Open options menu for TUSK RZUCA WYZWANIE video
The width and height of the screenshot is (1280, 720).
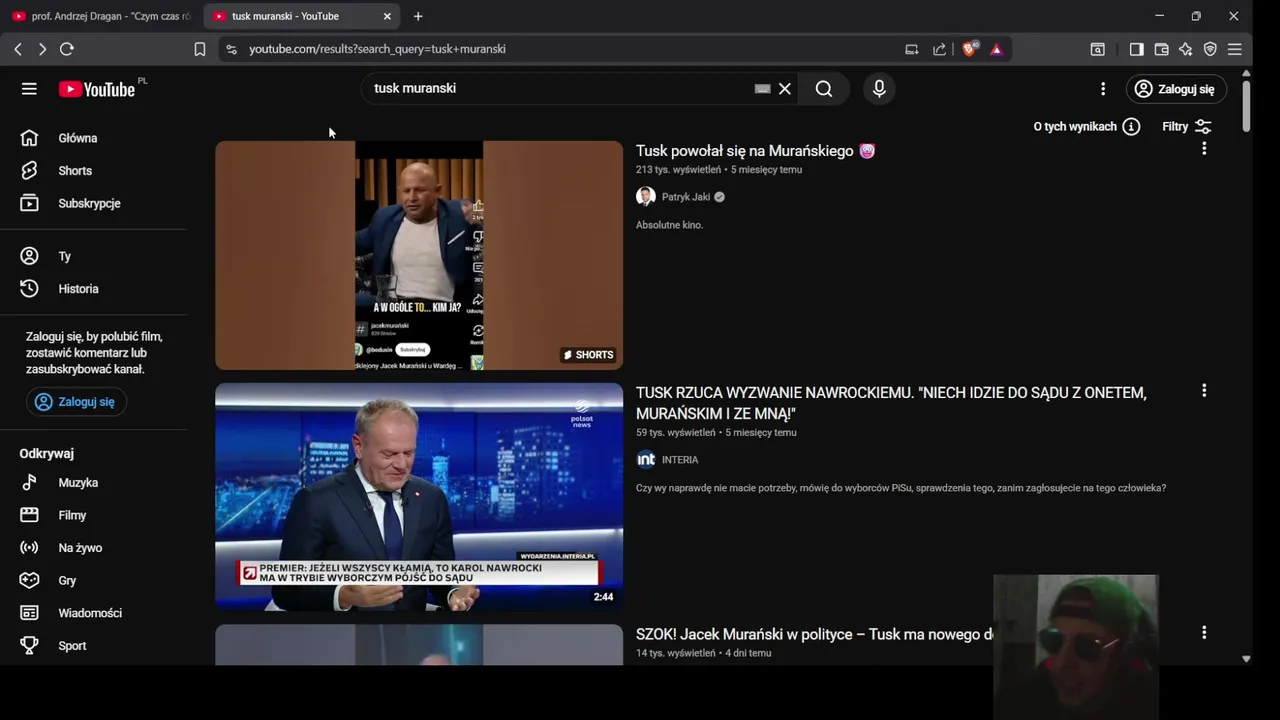[1204, 391]
